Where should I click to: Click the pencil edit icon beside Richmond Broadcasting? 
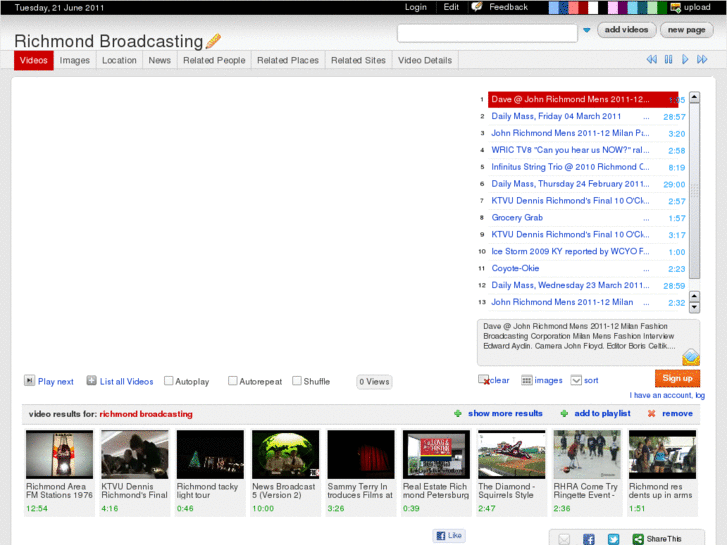pos(213,41)
